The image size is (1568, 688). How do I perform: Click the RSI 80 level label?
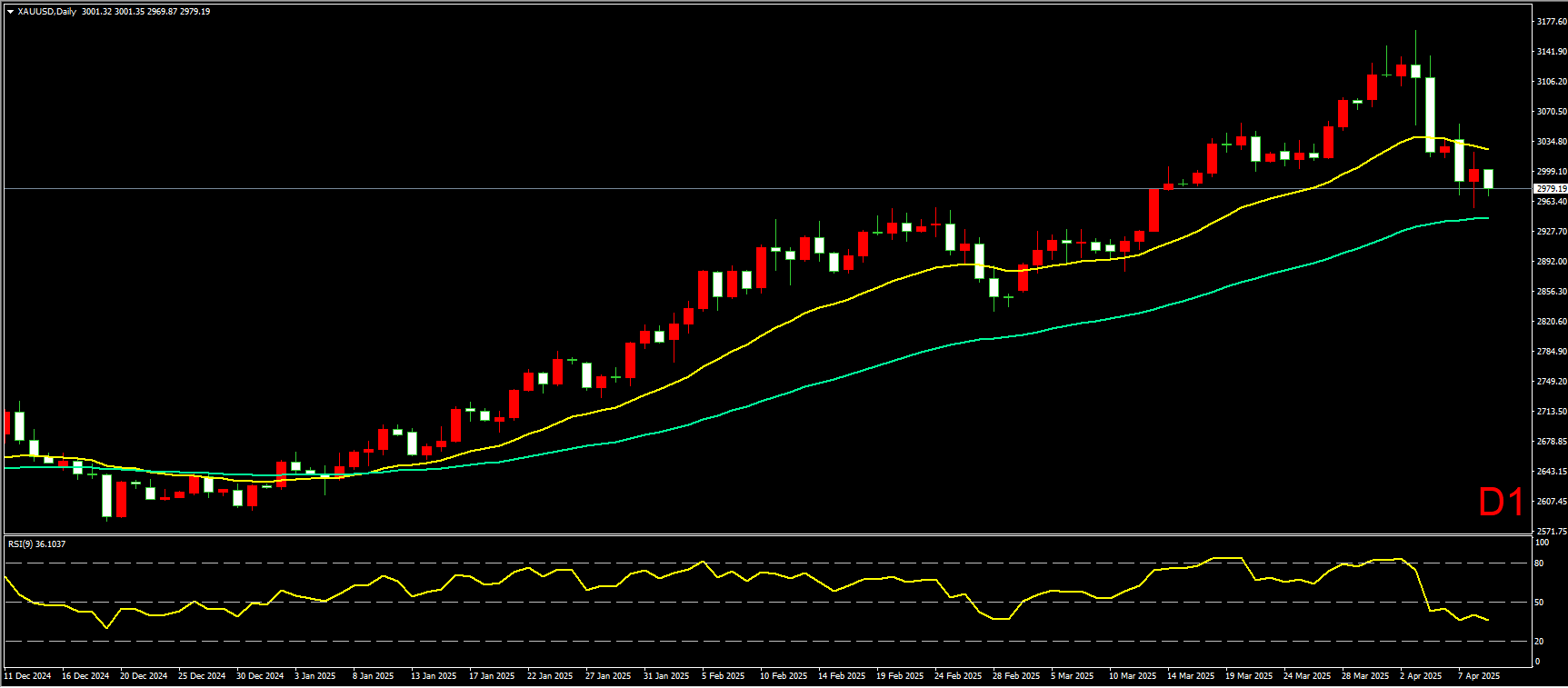coord(1539,563)
